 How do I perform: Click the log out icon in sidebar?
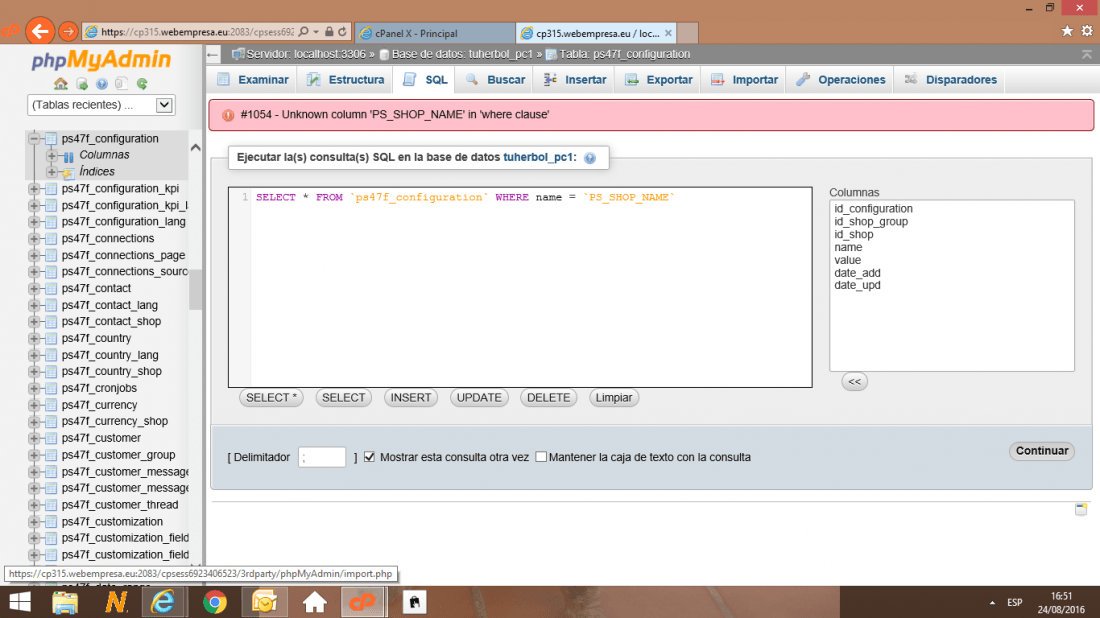(x=82, y=84)
